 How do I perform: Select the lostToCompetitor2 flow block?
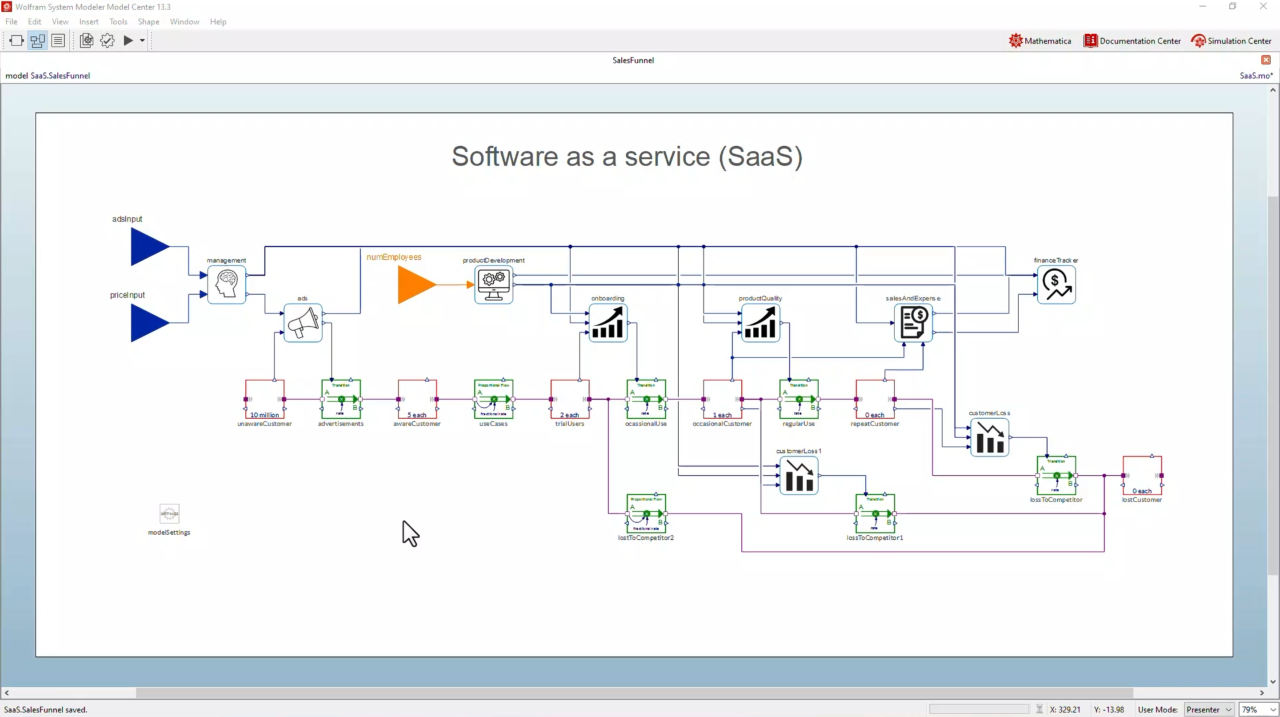click(646, 514)
